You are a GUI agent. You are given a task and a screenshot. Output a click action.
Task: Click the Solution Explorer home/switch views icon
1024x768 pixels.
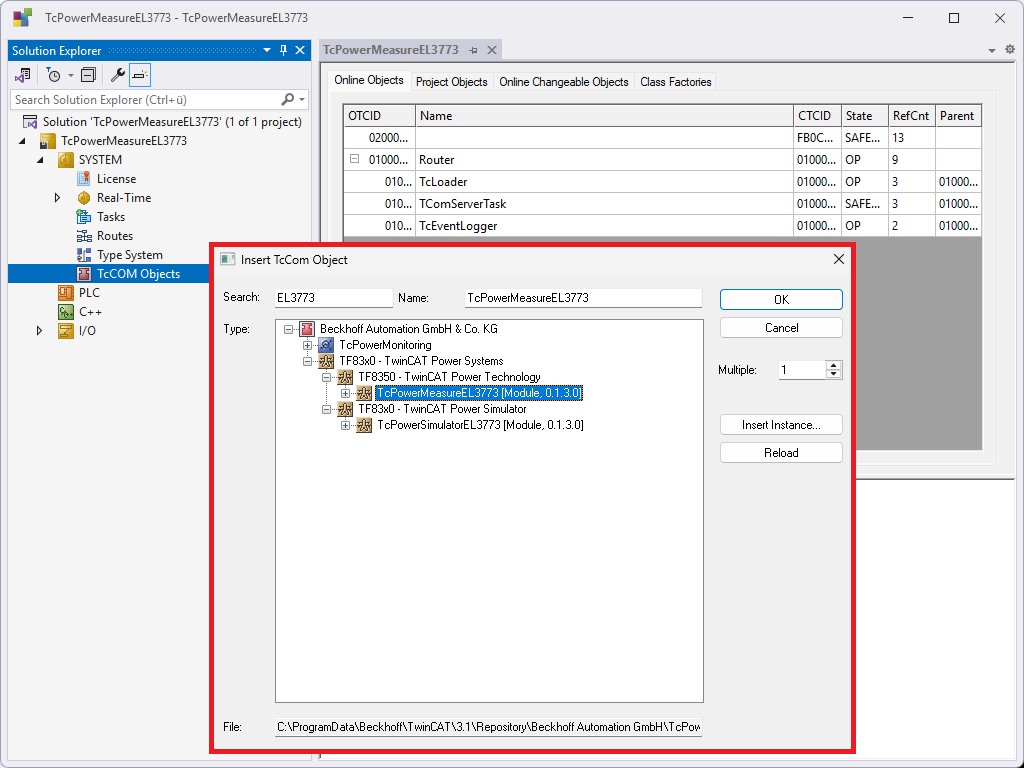pos(23,76)
